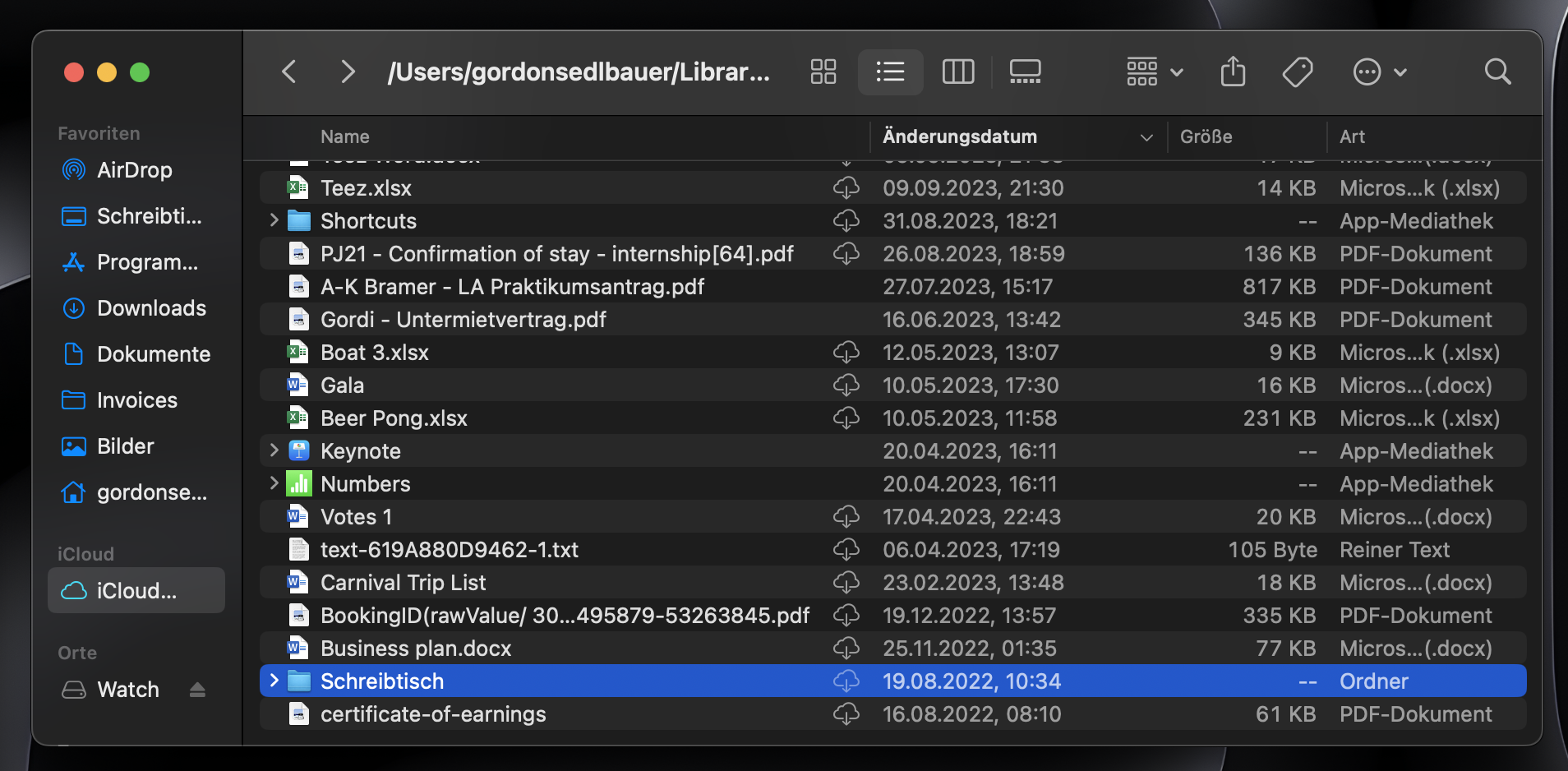
Task: Open the Invoices folder in sidebar
Action: pos(137,399)
